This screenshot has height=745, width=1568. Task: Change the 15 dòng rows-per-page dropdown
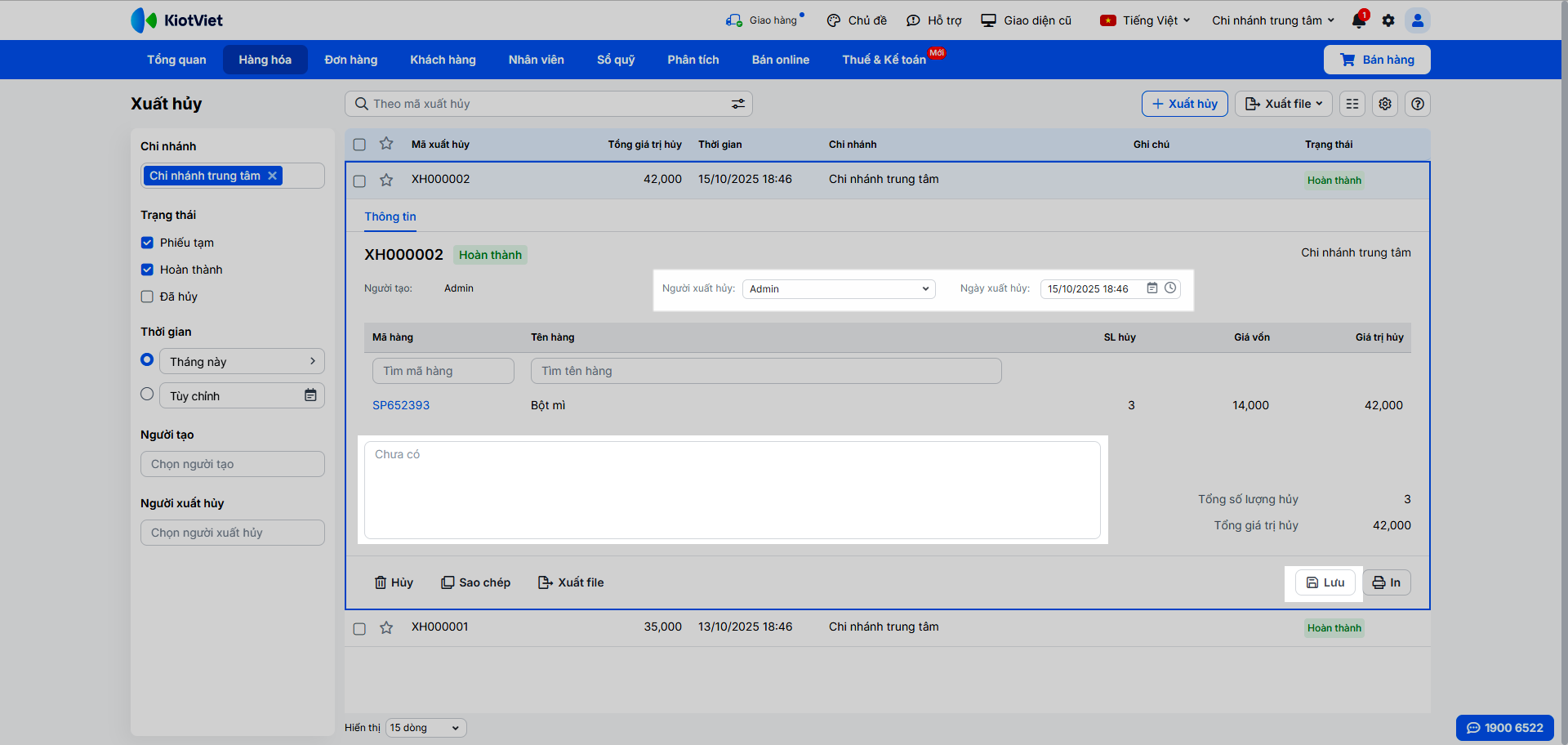(425, 728)
